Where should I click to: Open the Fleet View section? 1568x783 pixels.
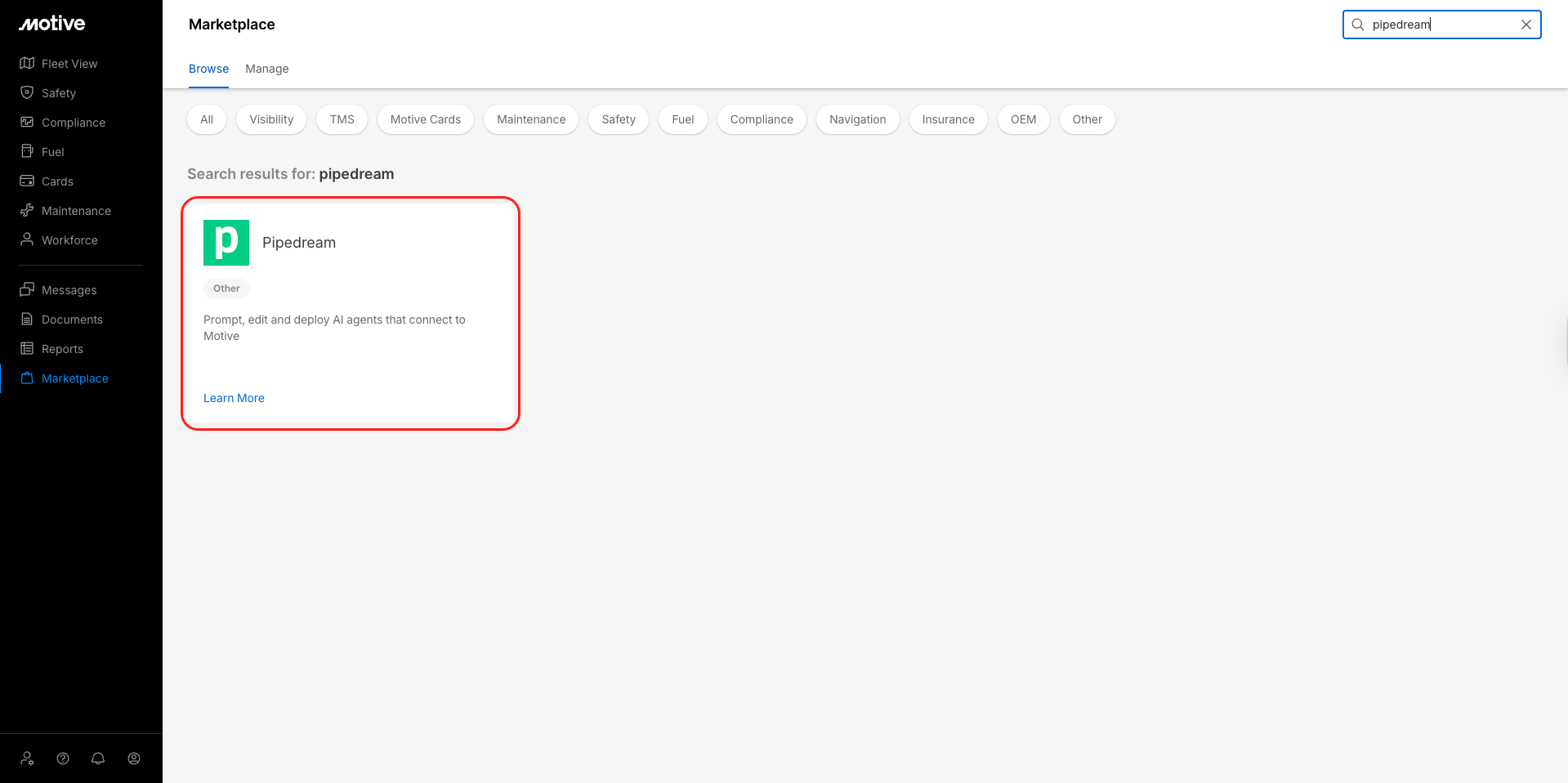(x=69, y=63)
